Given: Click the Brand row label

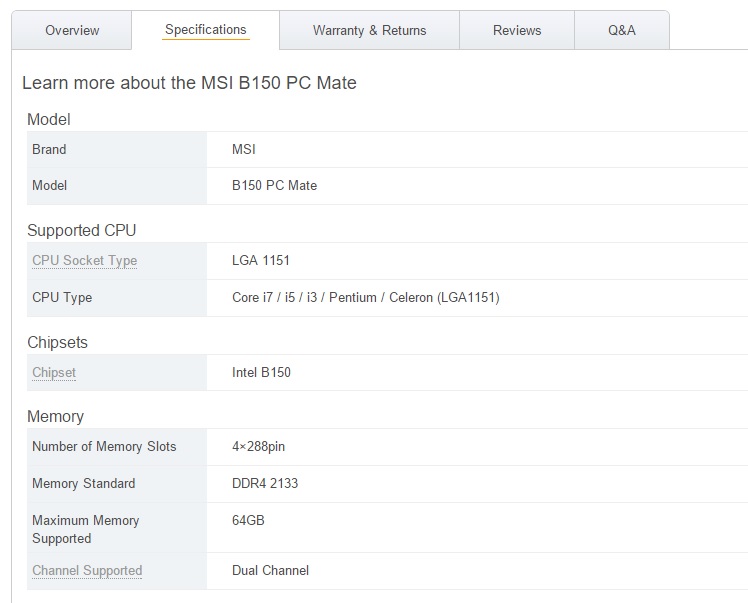Looking at the screenshot, I should [x=49, y=150].
